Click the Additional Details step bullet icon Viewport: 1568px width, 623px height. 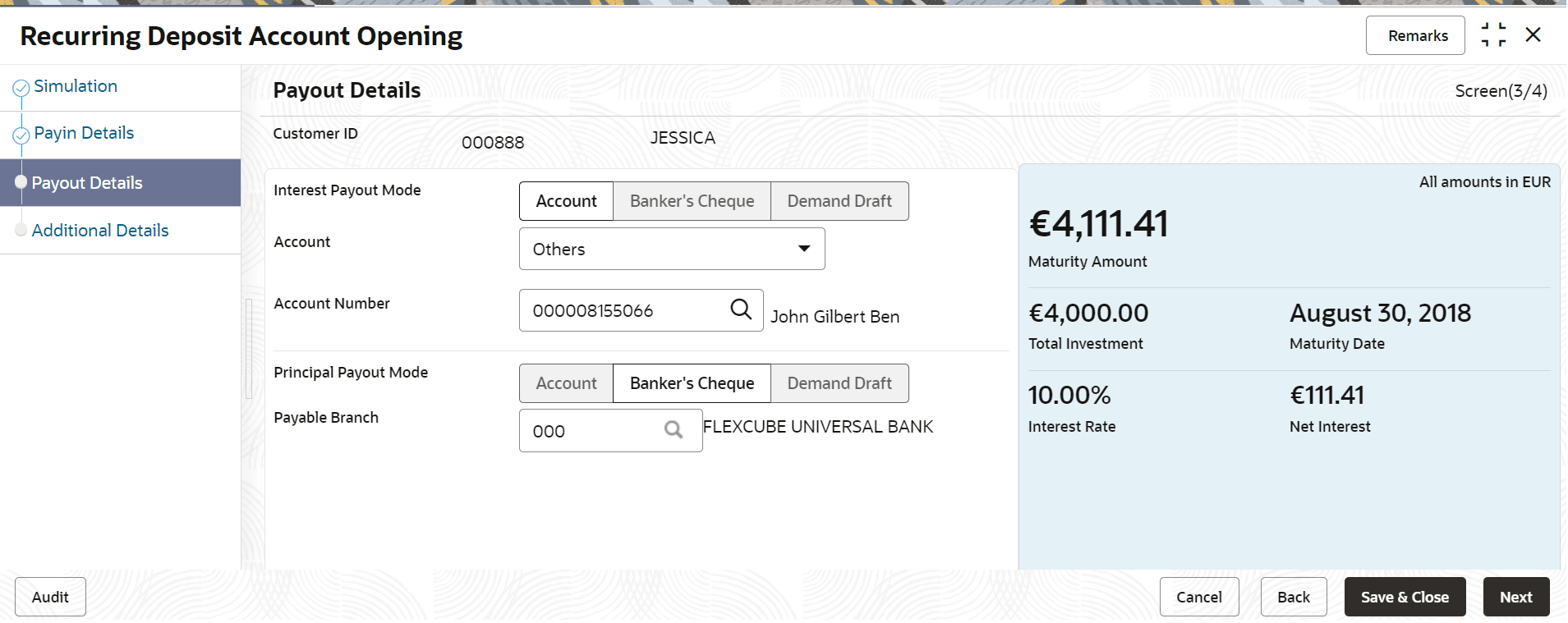(x=21, y=231)
